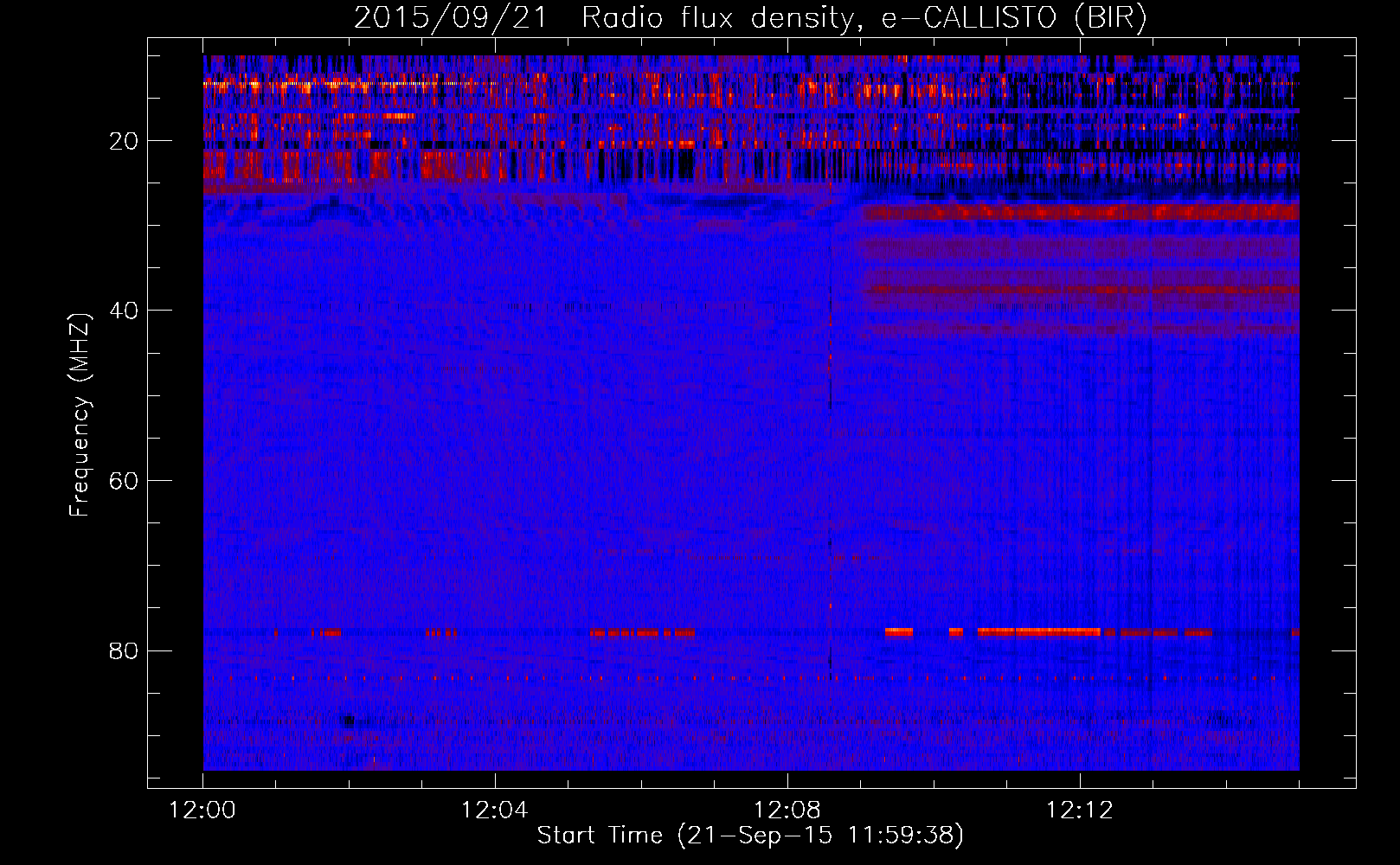Select the "Frequency (MHZ)" y-axis label
The height and width of the screenshot is (865, 1400).
(80, 415)
